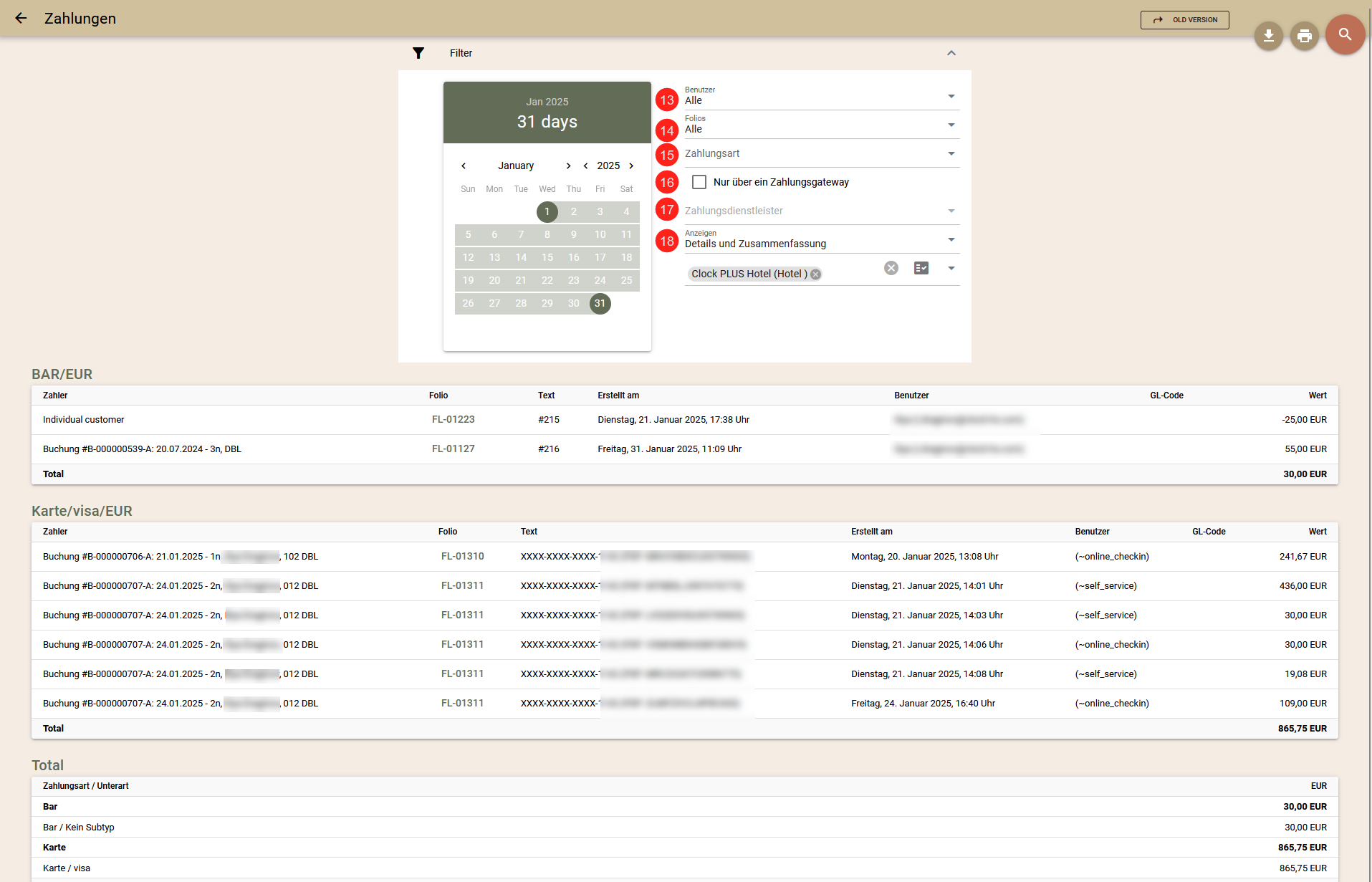Screen dimensions: 1372x882
Task: Open the Zahlungsdienstleister dropdown
Action: tap(822, 211)
